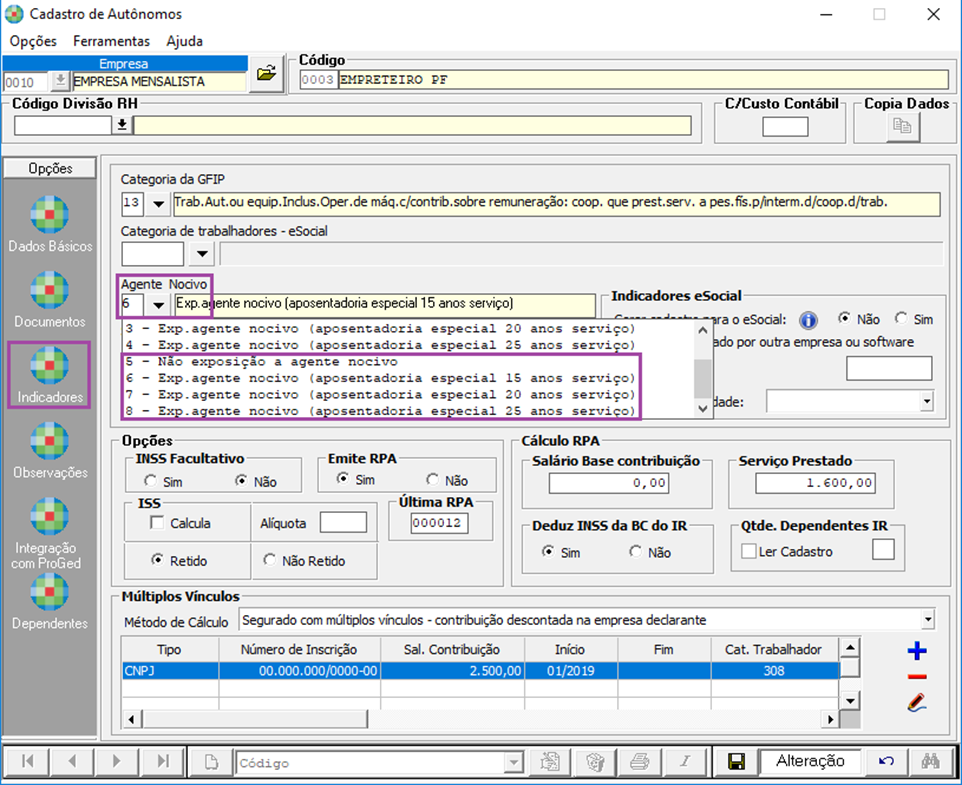The width and height of the screenshot is (962, 785).
Task: Expand the eSocial worker category dropdown
Action: 203,255
